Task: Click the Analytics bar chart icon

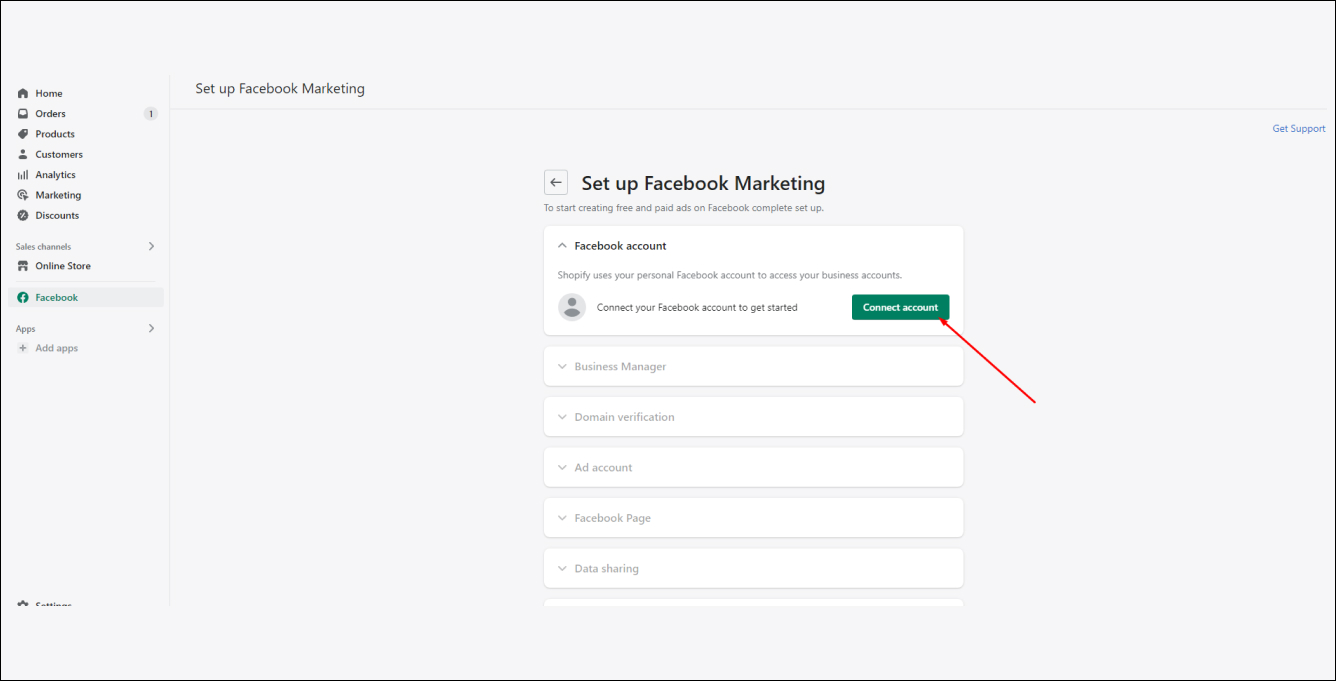Action: (x=23, y=175)
